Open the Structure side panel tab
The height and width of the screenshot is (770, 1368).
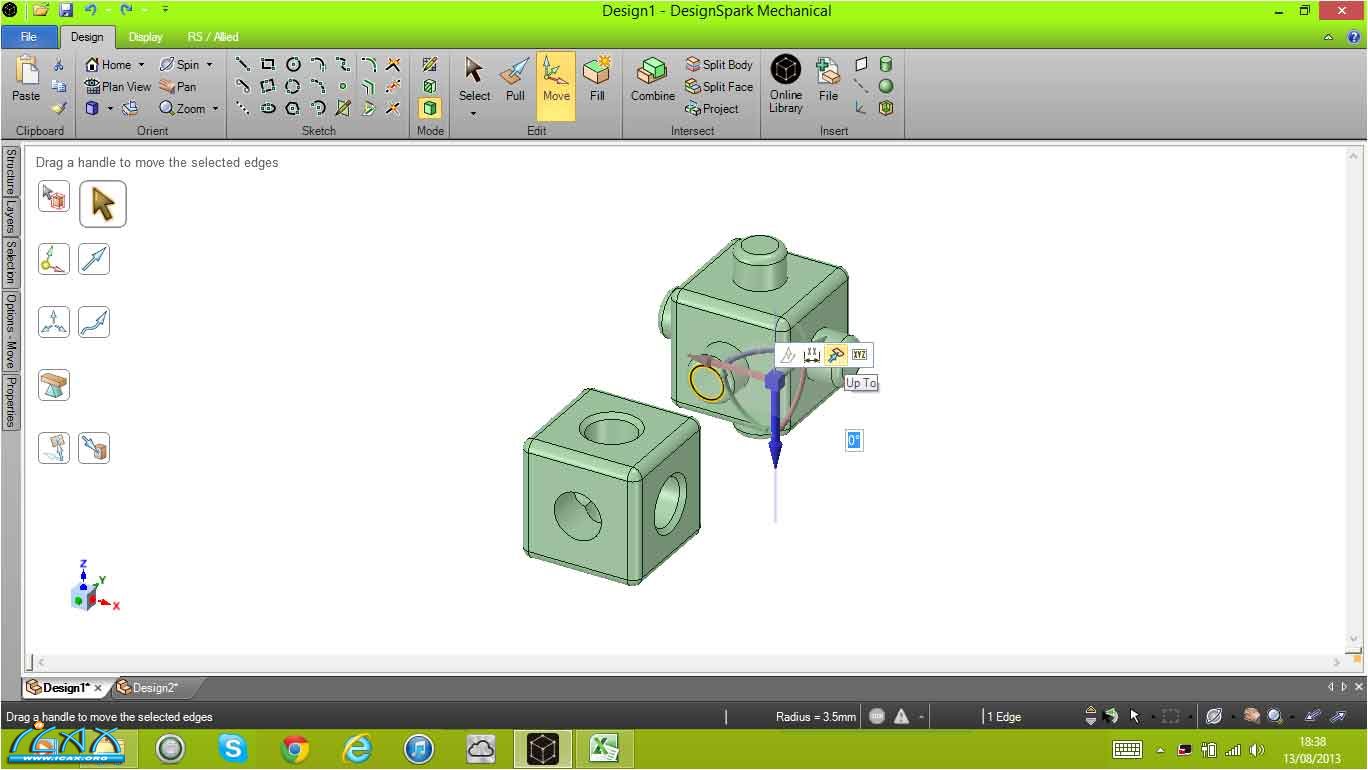click(11, 171)
